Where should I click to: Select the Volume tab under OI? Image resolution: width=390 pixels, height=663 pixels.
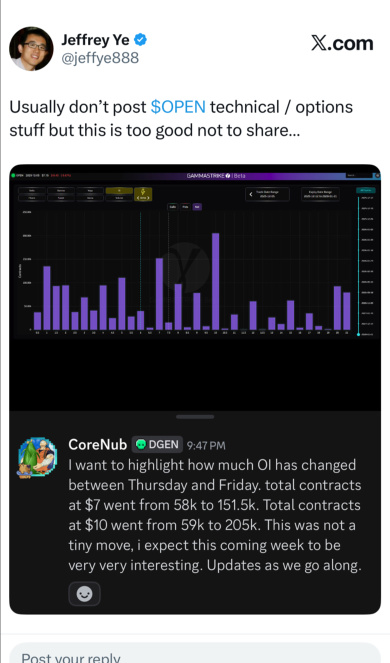coord(119,198)
